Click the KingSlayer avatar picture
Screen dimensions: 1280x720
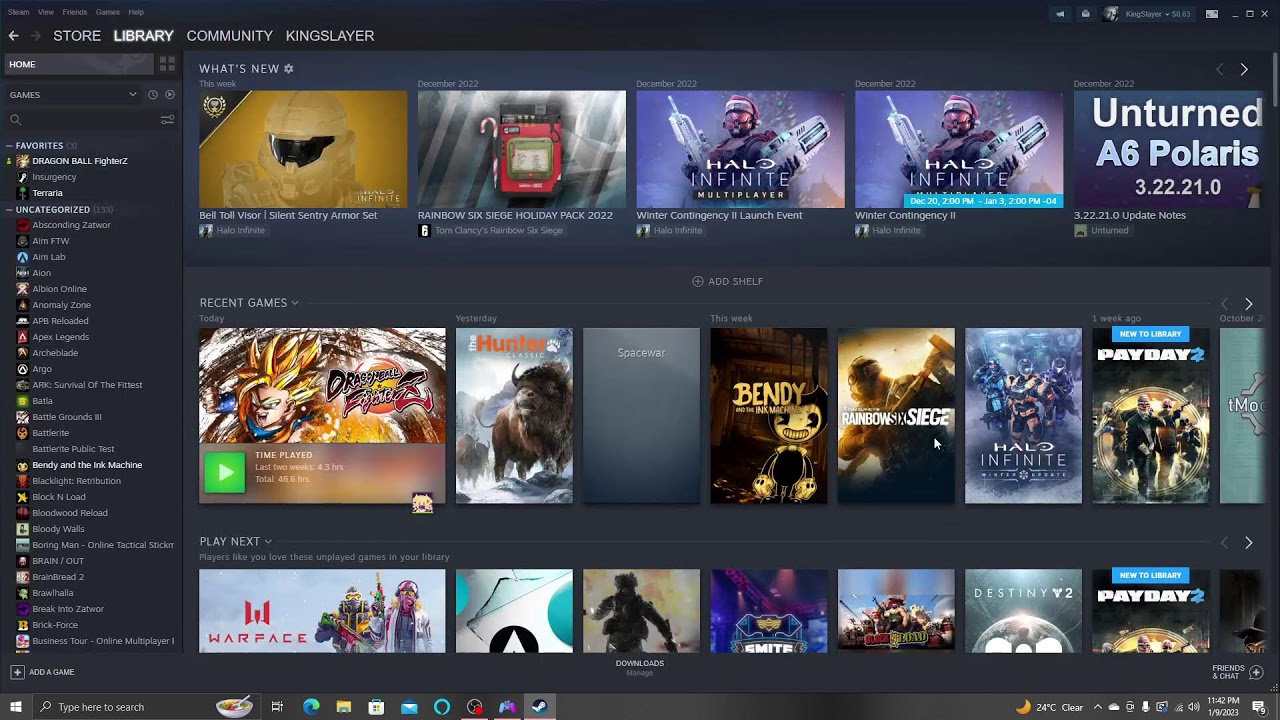coord(1111,14)
